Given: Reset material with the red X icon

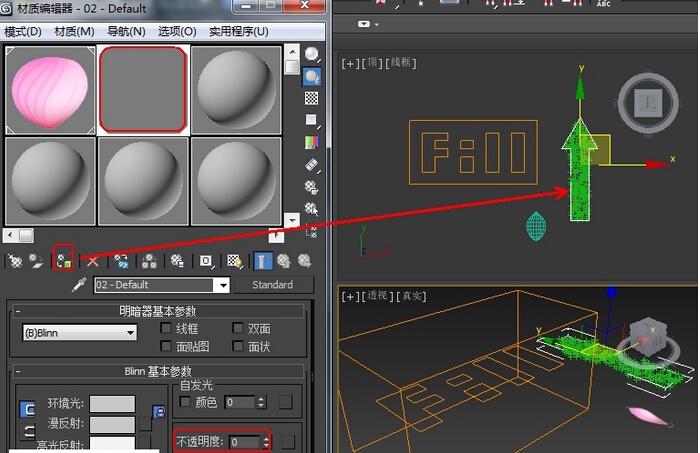Looking at the screenshot, I should 92,261.
